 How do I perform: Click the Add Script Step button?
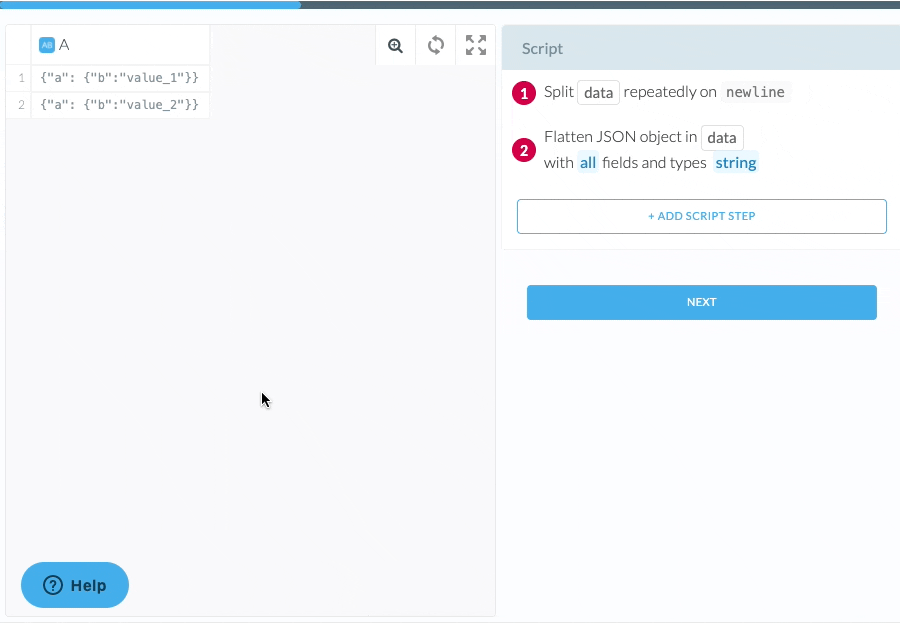[x=701, y=216]
